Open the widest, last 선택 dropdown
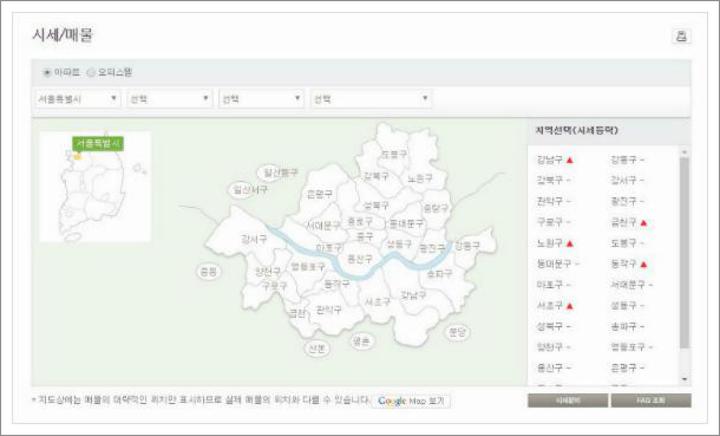Screen dimensions: 720x436 coord(371,99)
